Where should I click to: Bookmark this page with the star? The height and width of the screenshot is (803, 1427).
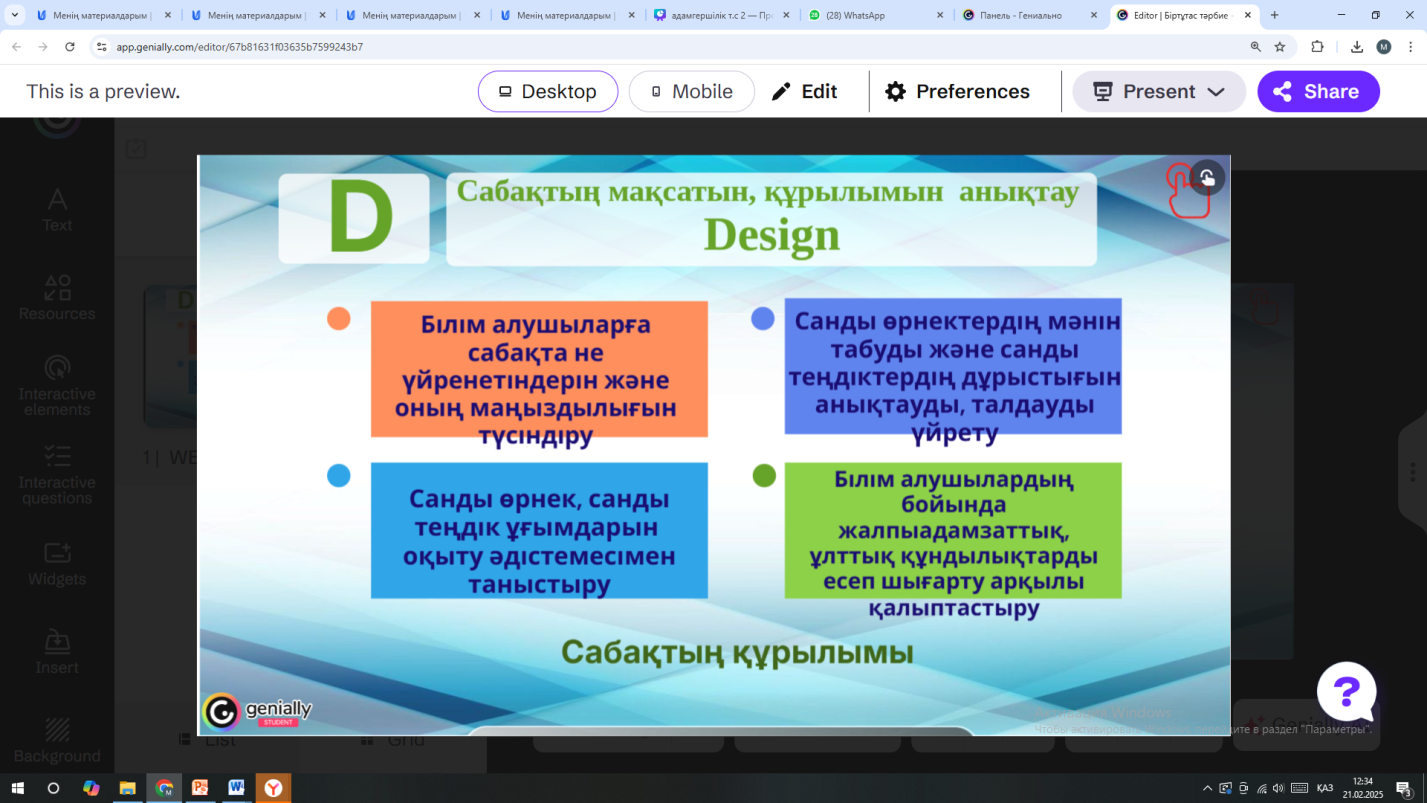click(1280, 47)
